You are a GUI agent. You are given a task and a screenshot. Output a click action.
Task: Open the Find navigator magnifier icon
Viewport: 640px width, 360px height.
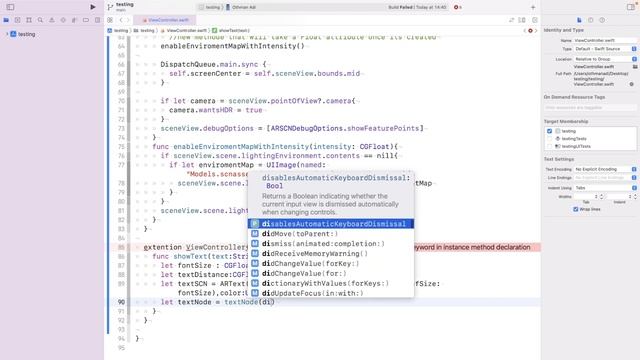(x=40, y=20)
